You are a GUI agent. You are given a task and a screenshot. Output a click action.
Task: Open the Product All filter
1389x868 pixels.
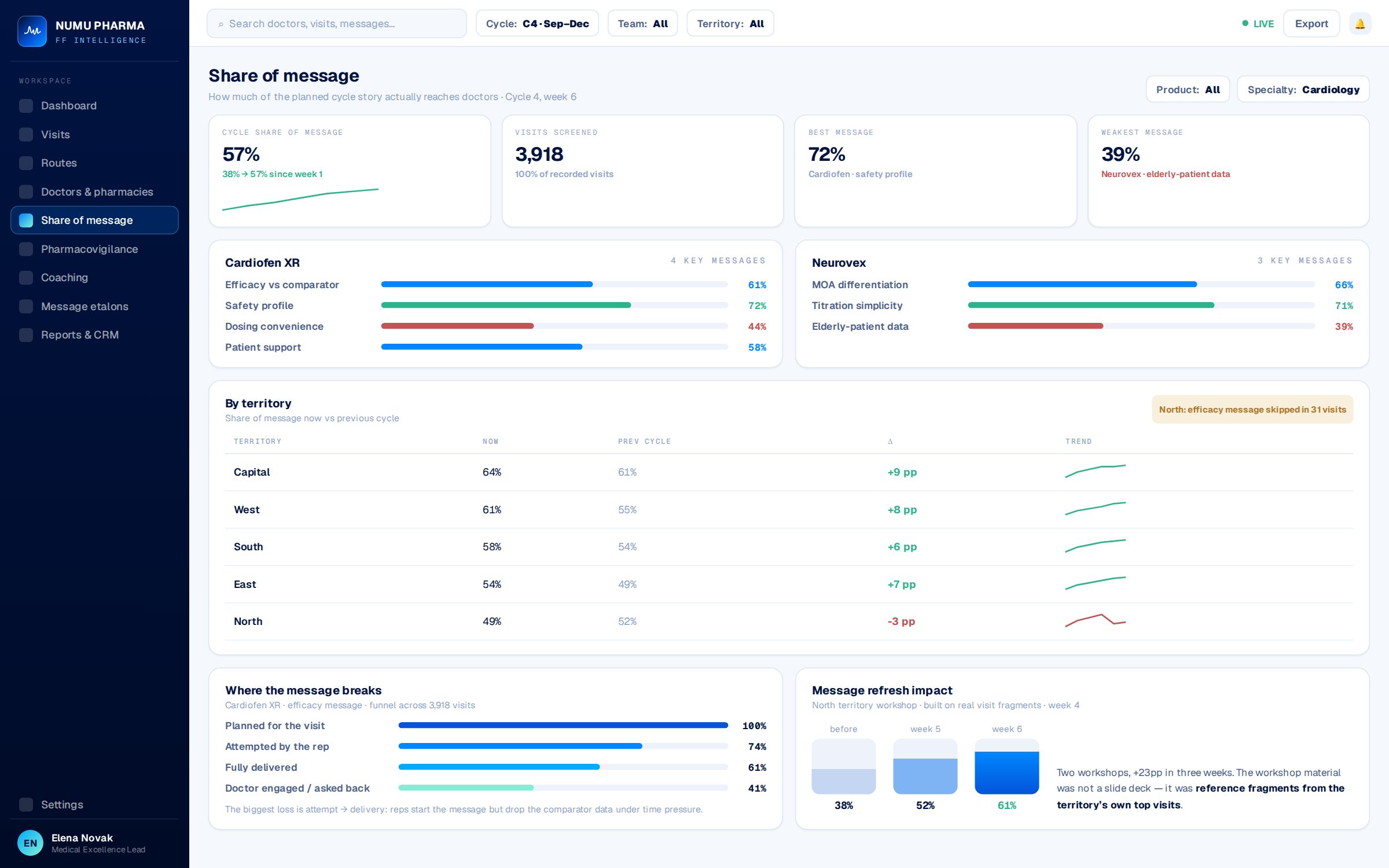1188,90
